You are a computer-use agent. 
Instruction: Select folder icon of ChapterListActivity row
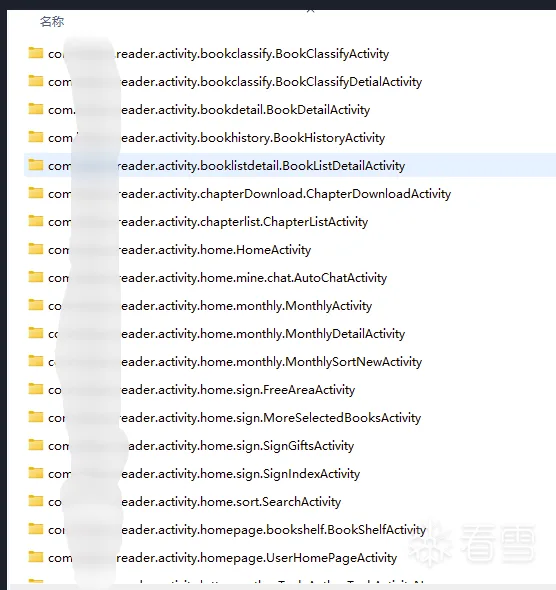point(36,221)
